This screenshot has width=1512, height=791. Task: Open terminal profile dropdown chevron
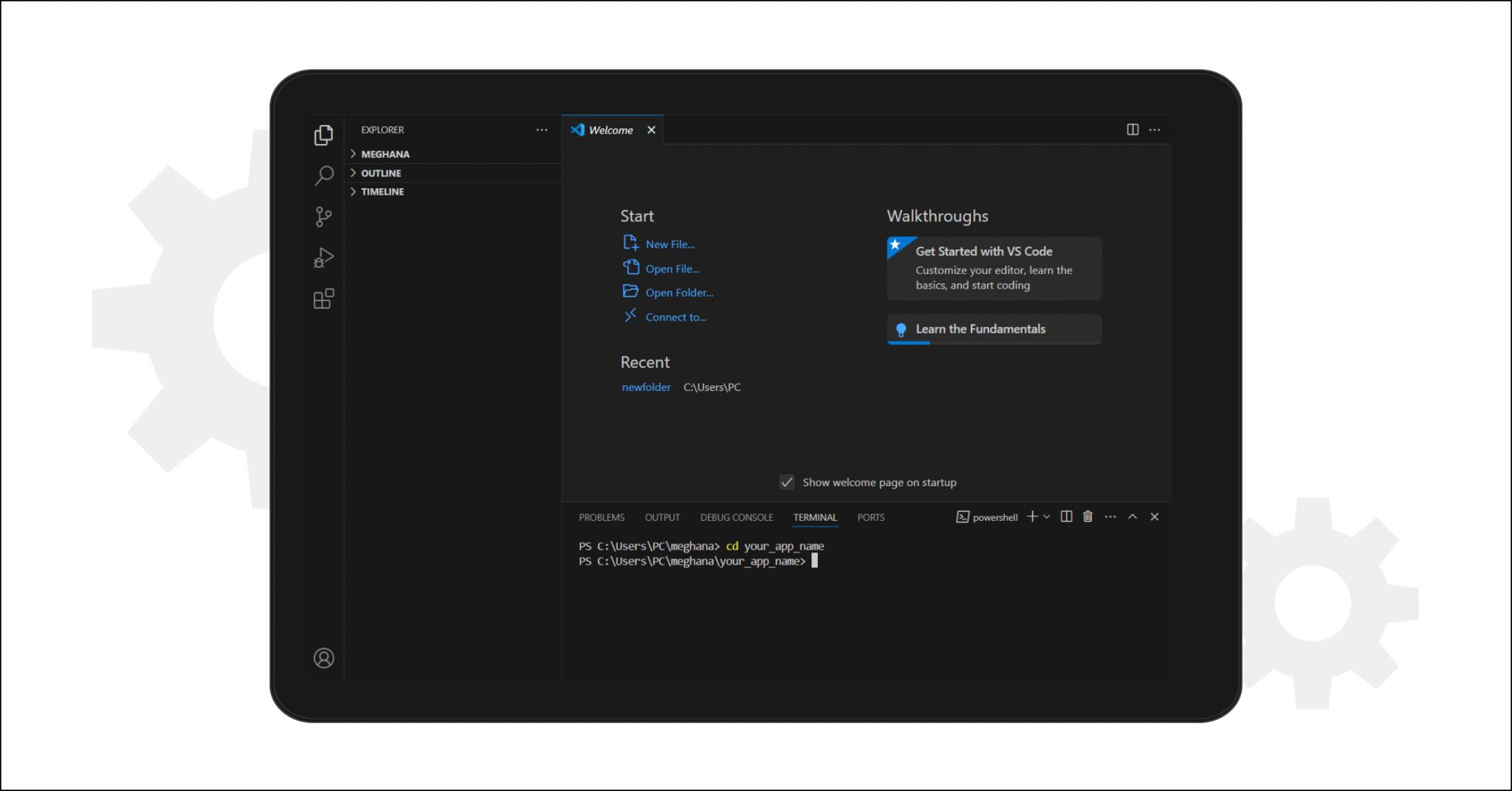click(1046, 517)
